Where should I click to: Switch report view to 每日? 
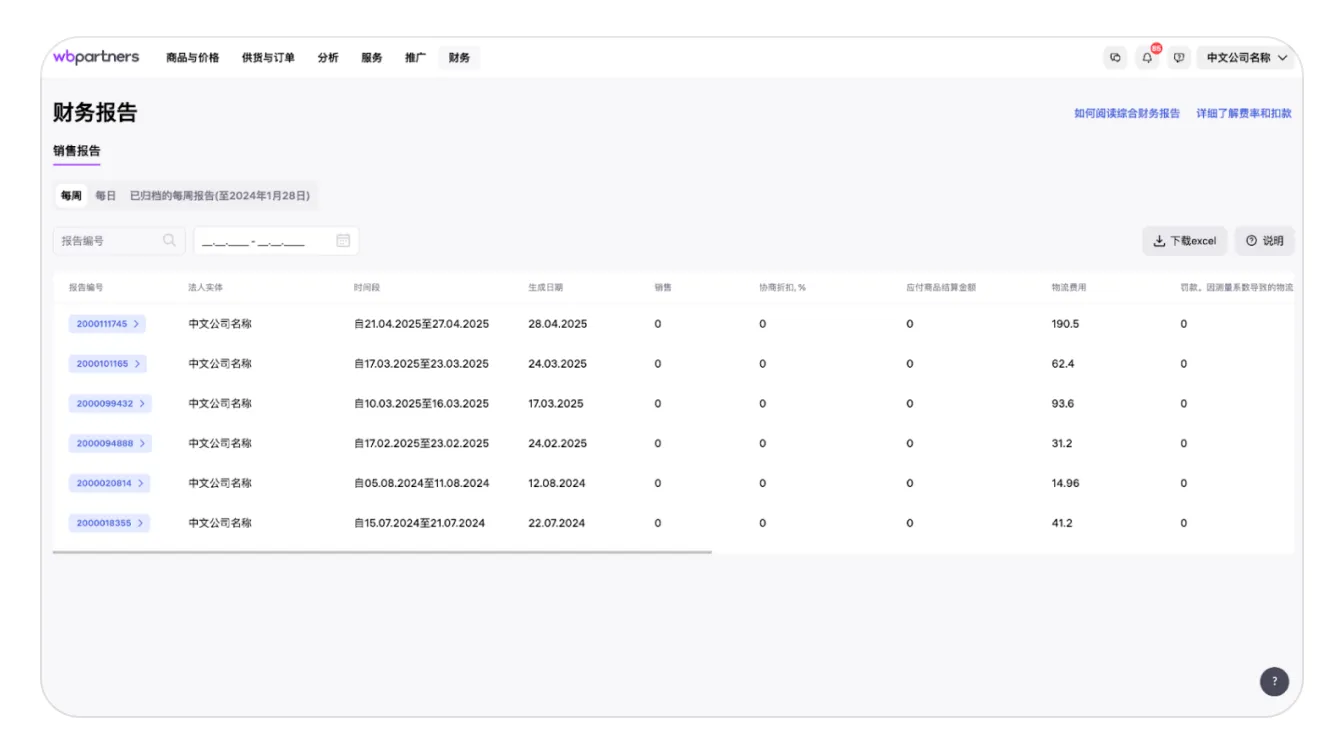pos(106,196)
